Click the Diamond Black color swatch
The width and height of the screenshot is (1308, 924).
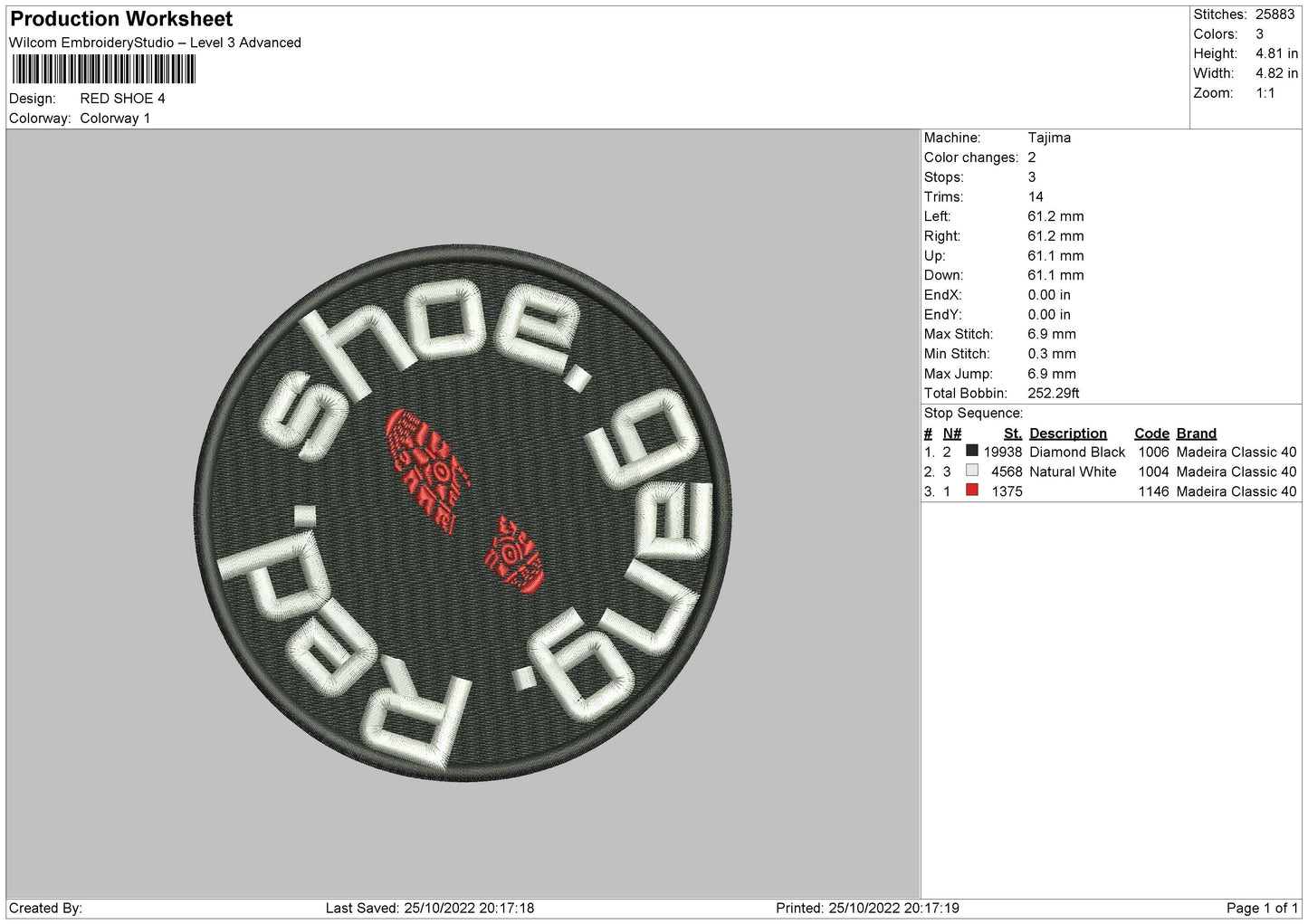(972, 451)
